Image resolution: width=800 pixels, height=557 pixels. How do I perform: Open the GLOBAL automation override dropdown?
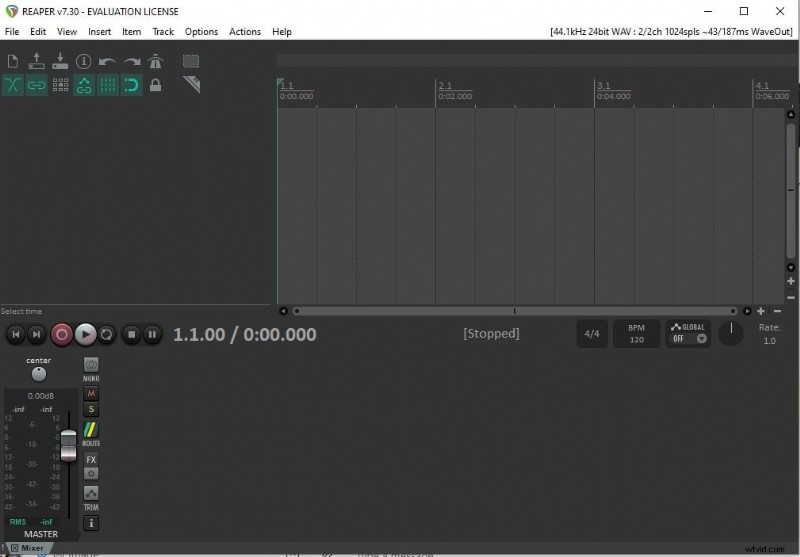coord(688,334)
